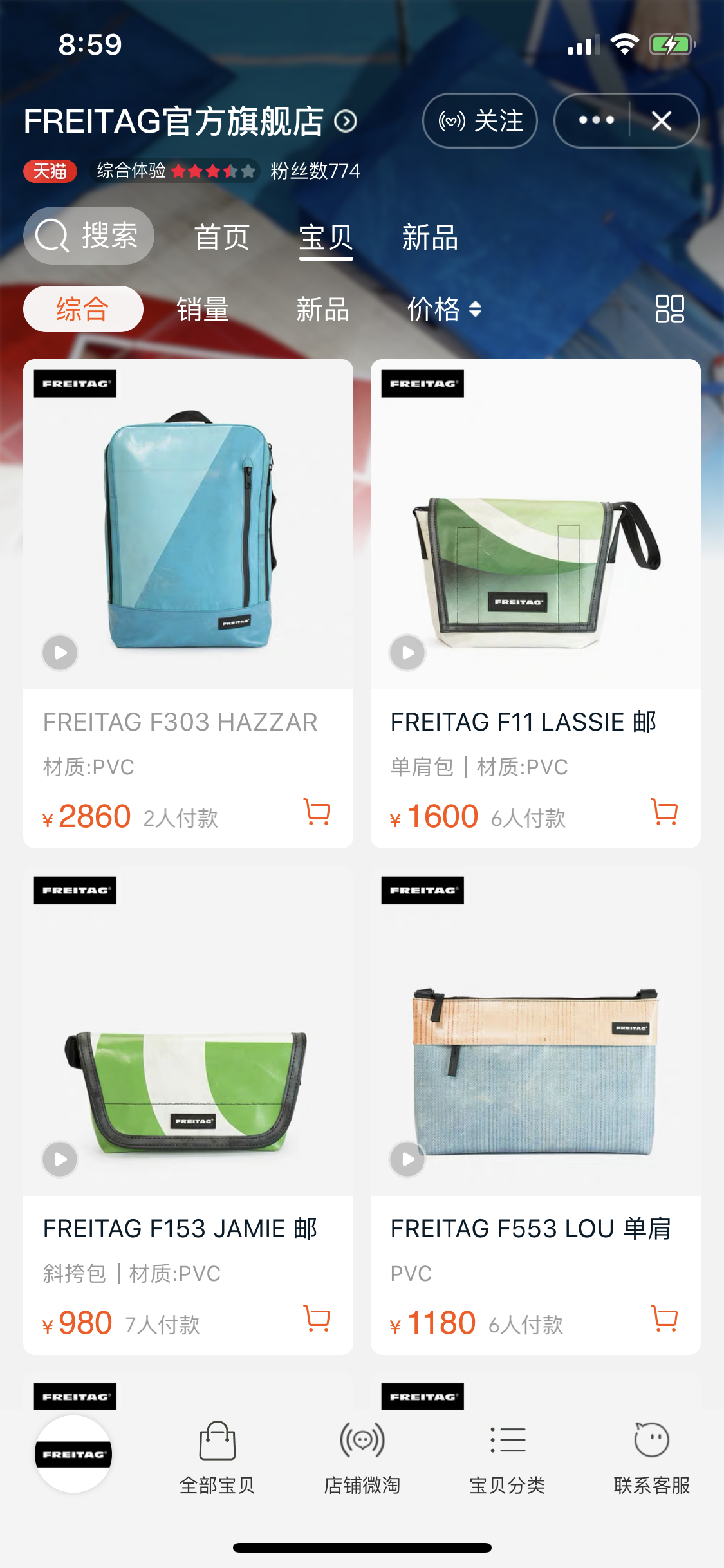724x1568 pixels.
Task: Contact 联系客服 customer service
Action: click(652, 1457)
